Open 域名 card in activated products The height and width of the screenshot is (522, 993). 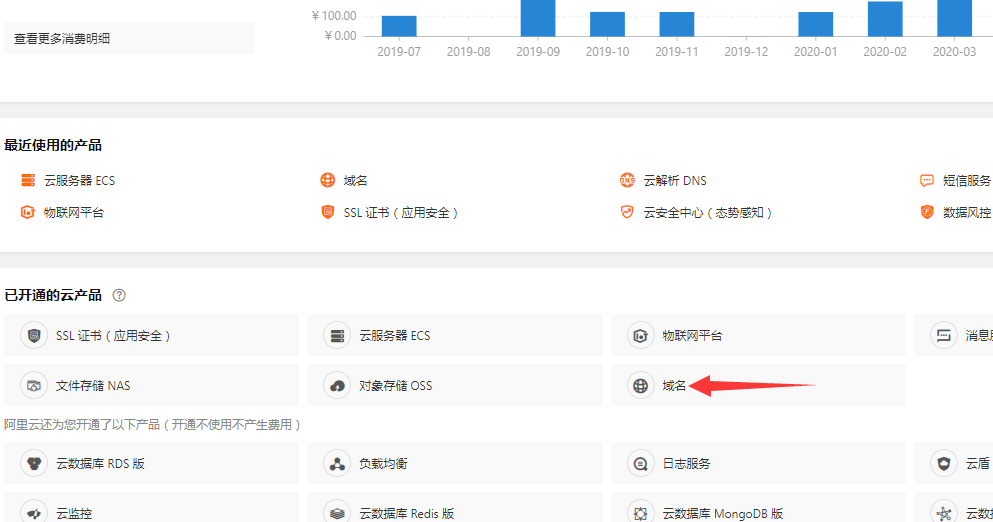click(758, 385)
